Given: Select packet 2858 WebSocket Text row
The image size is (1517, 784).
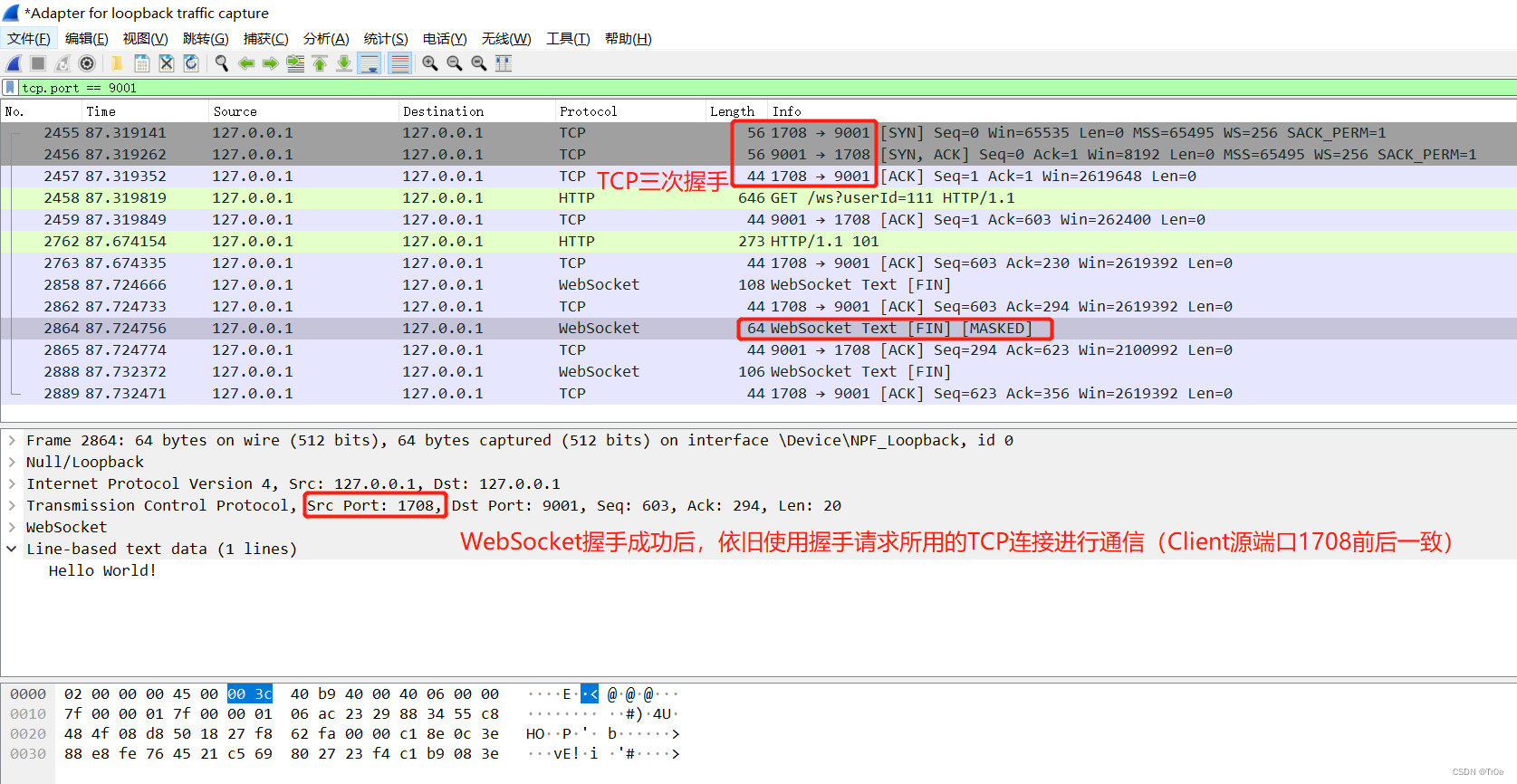Looking at the screenshot, I should point(758,284).
